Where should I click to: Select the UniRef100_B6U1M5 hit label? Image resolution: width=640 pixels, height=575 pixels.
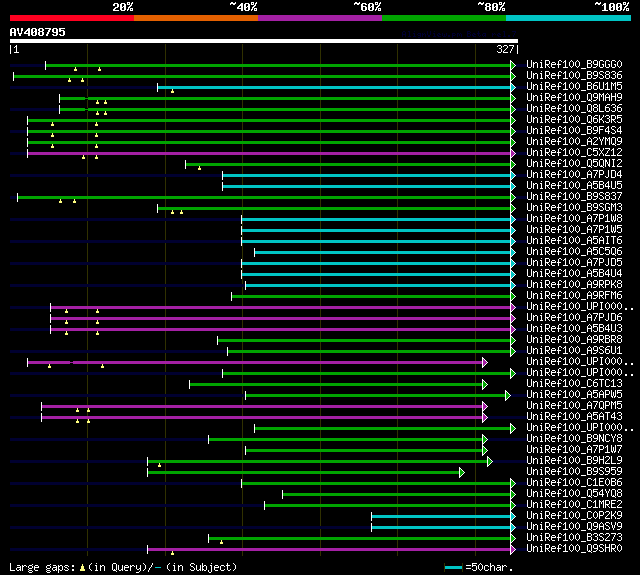click(x=574, y=87)
